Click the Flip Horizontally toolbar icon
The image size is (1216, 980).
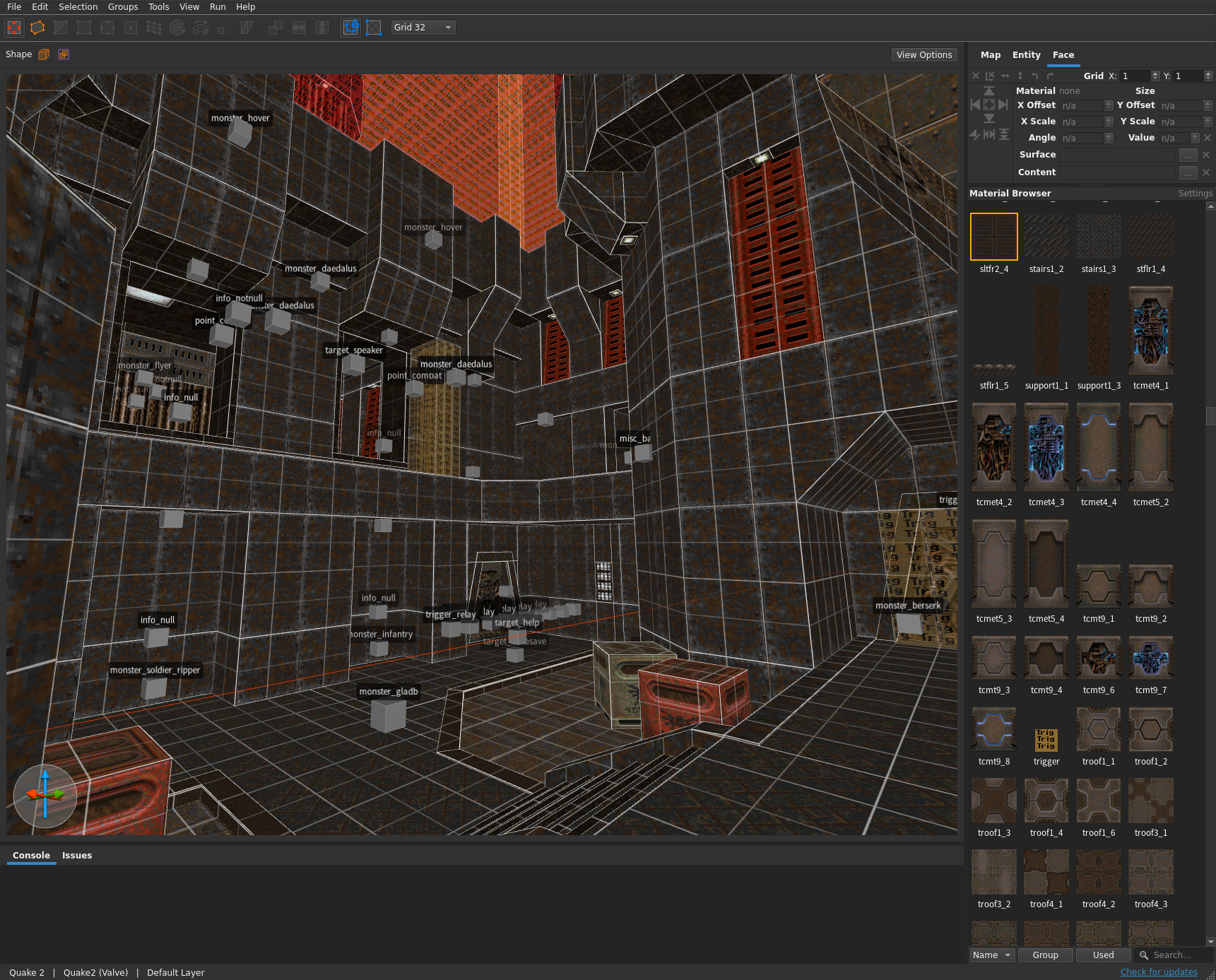(299, 28)
